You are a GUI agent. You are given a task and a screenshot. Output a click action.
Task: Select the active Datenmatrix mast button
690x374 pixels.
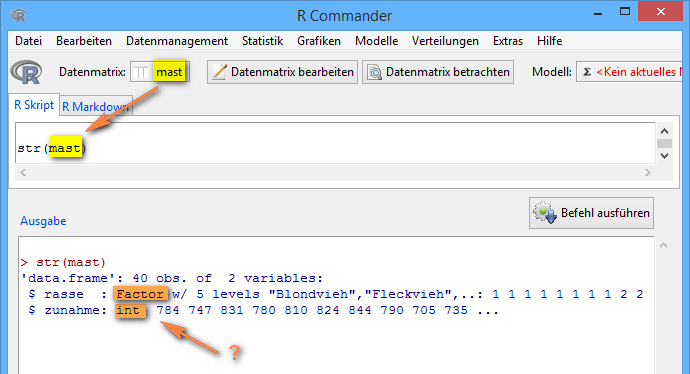pos(160,72)
